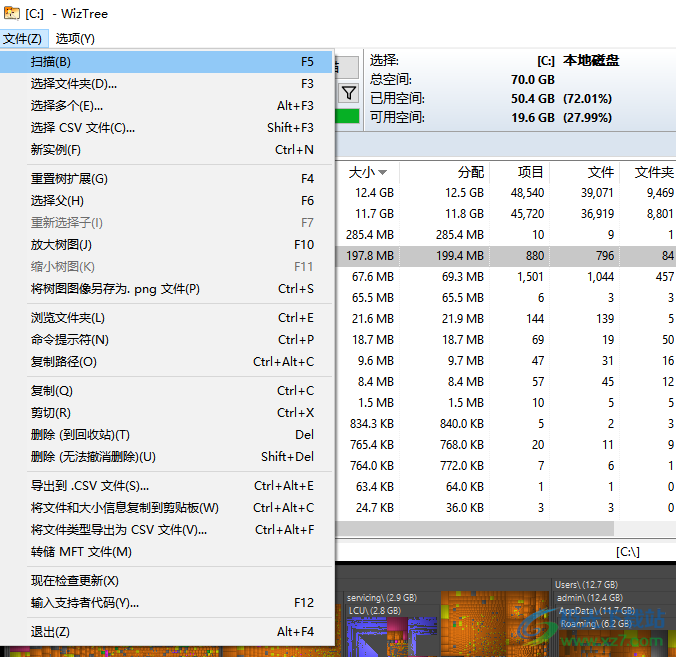Click the 11.7 GB size cell

click(374, 214)
